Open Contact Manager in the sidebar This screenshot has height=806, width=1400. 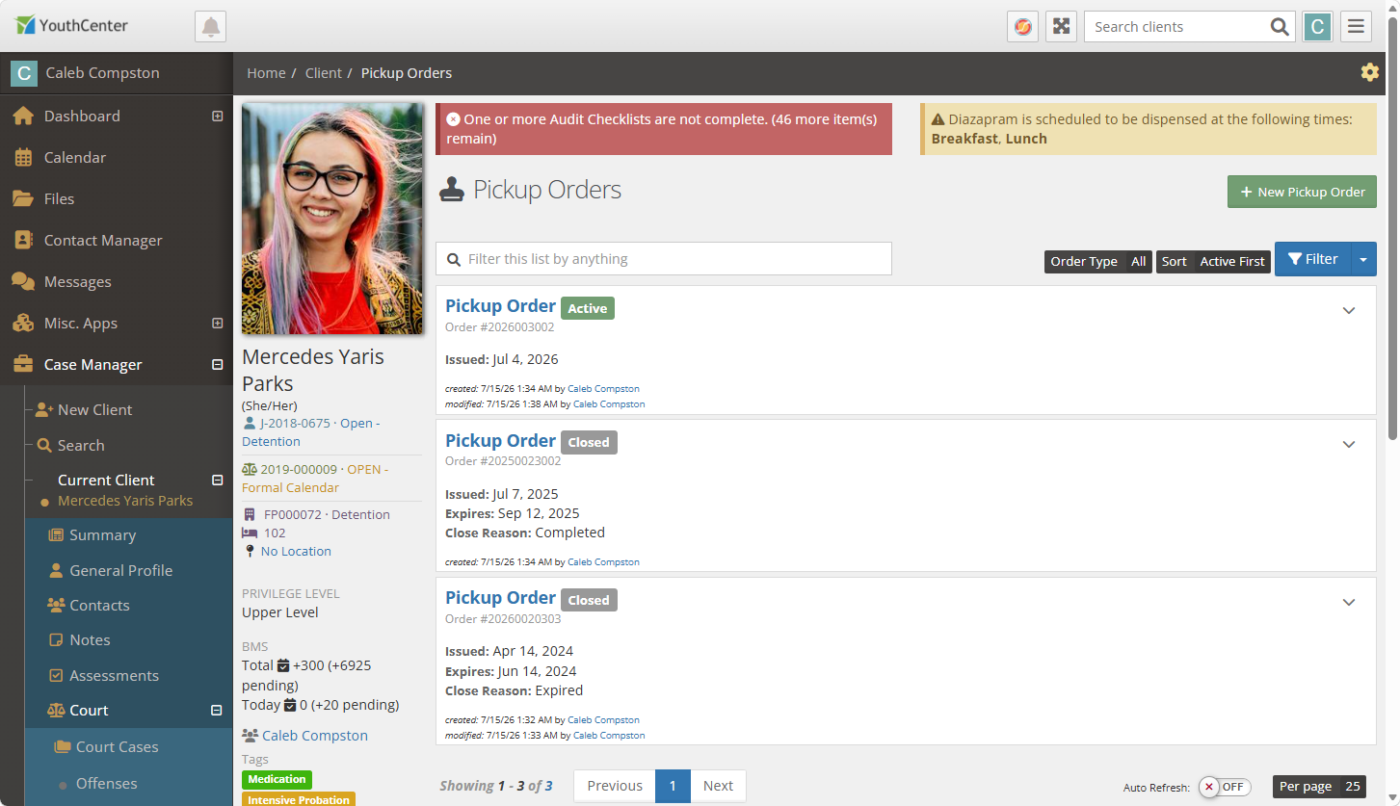tap(102, 240)
